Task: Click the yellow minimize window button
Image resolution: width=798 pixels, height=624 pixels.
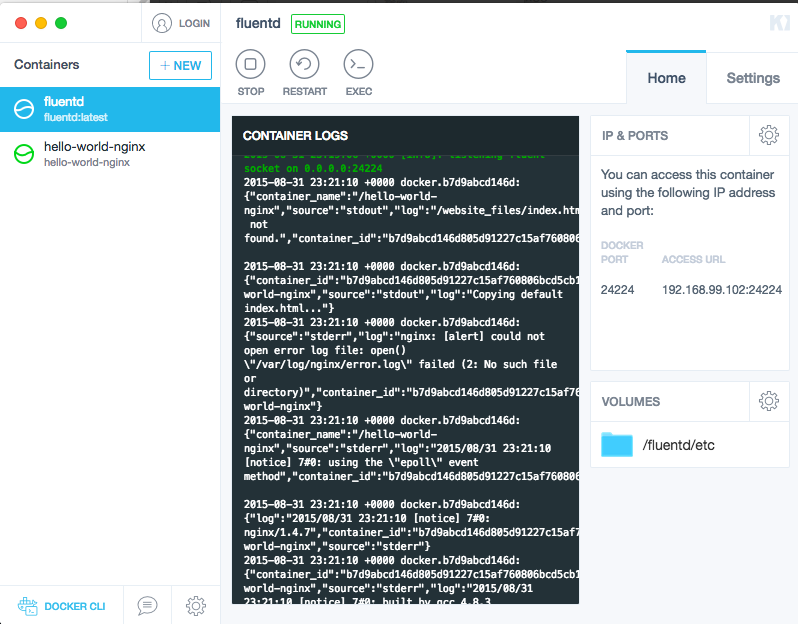Action: (41, 23)
